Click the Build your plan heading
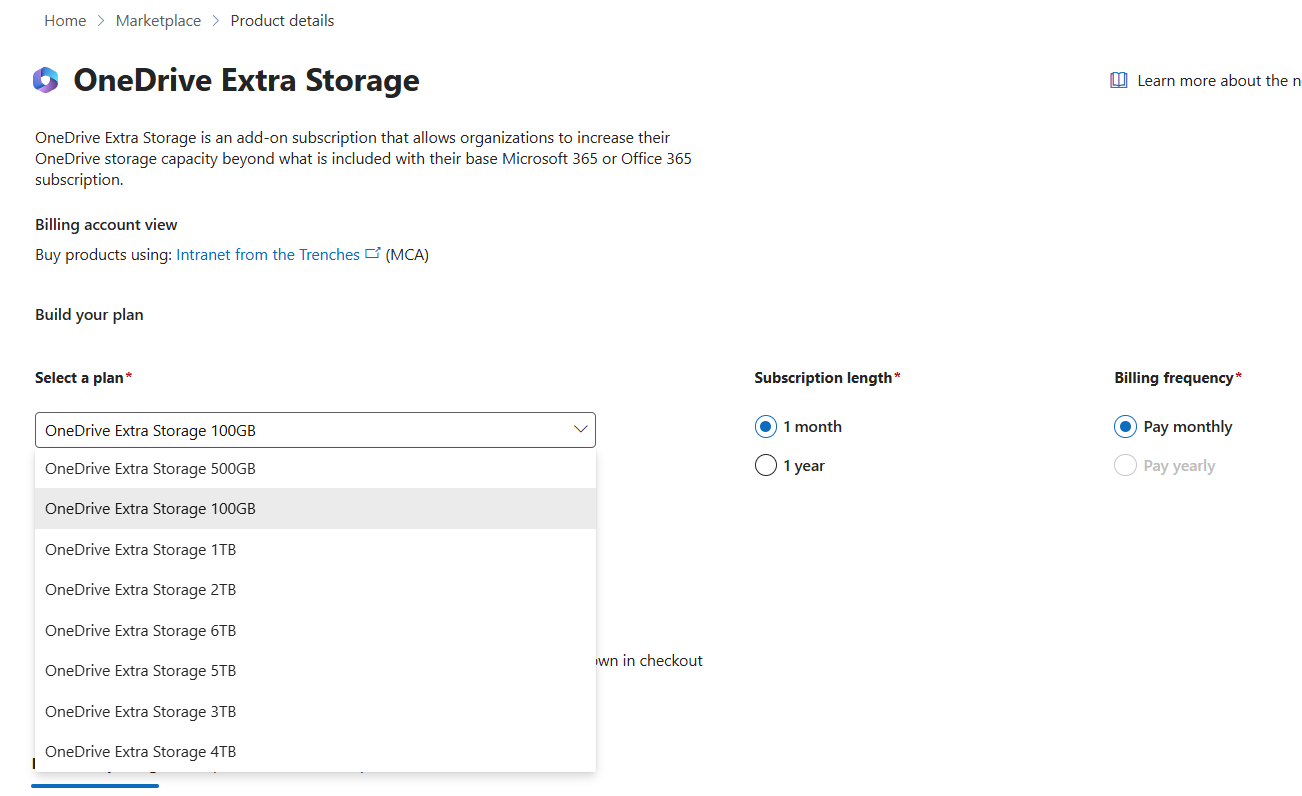 pos(89,315)
